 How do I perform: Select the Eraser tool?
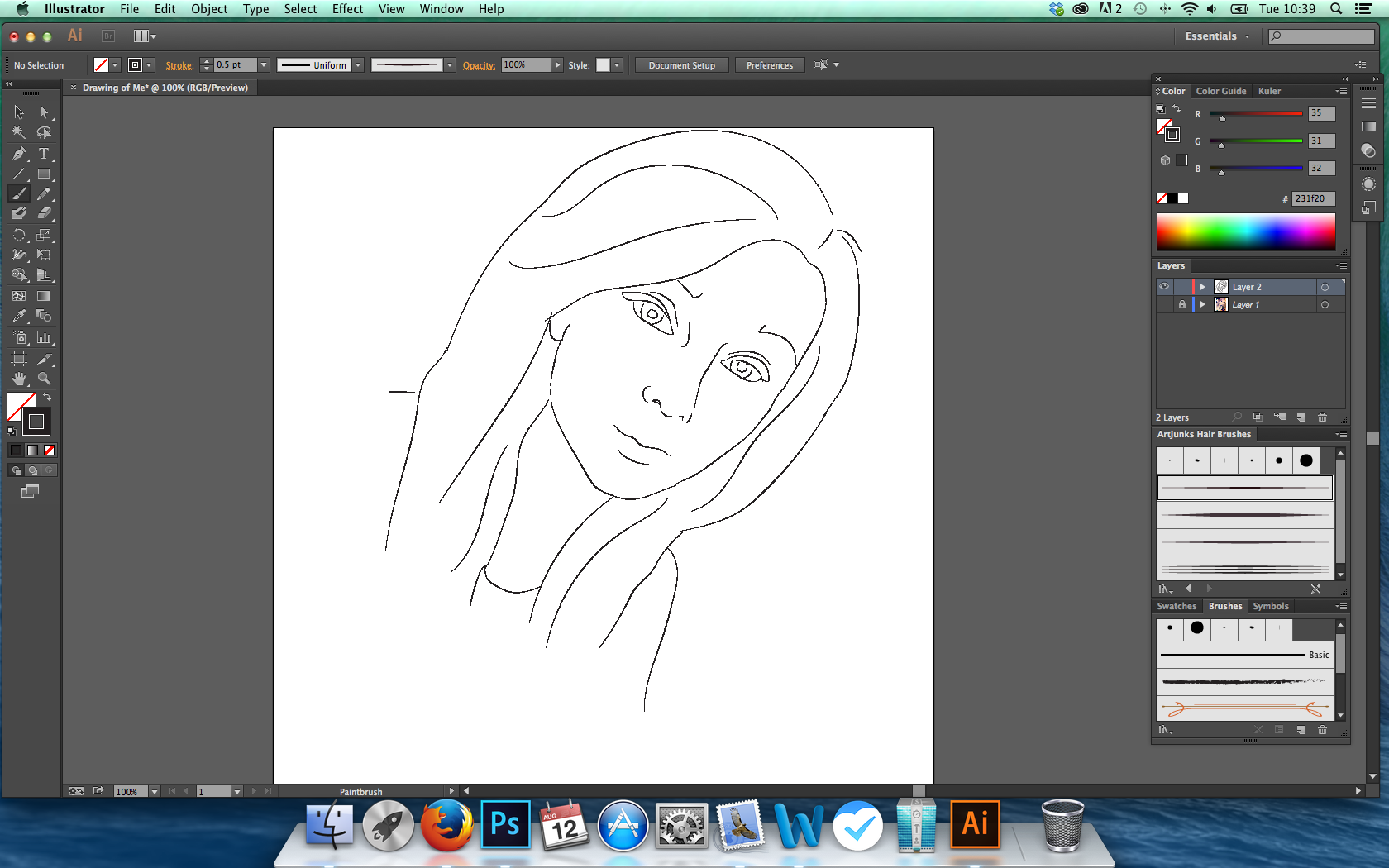(44, 213)
